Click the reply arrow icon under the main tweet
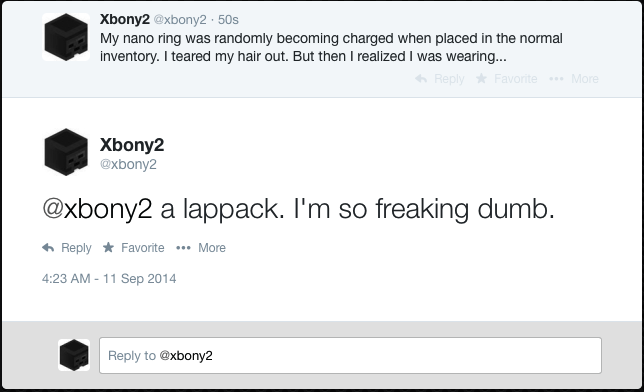This screenshot has height=392, width=644. click(x=48, y=248)
